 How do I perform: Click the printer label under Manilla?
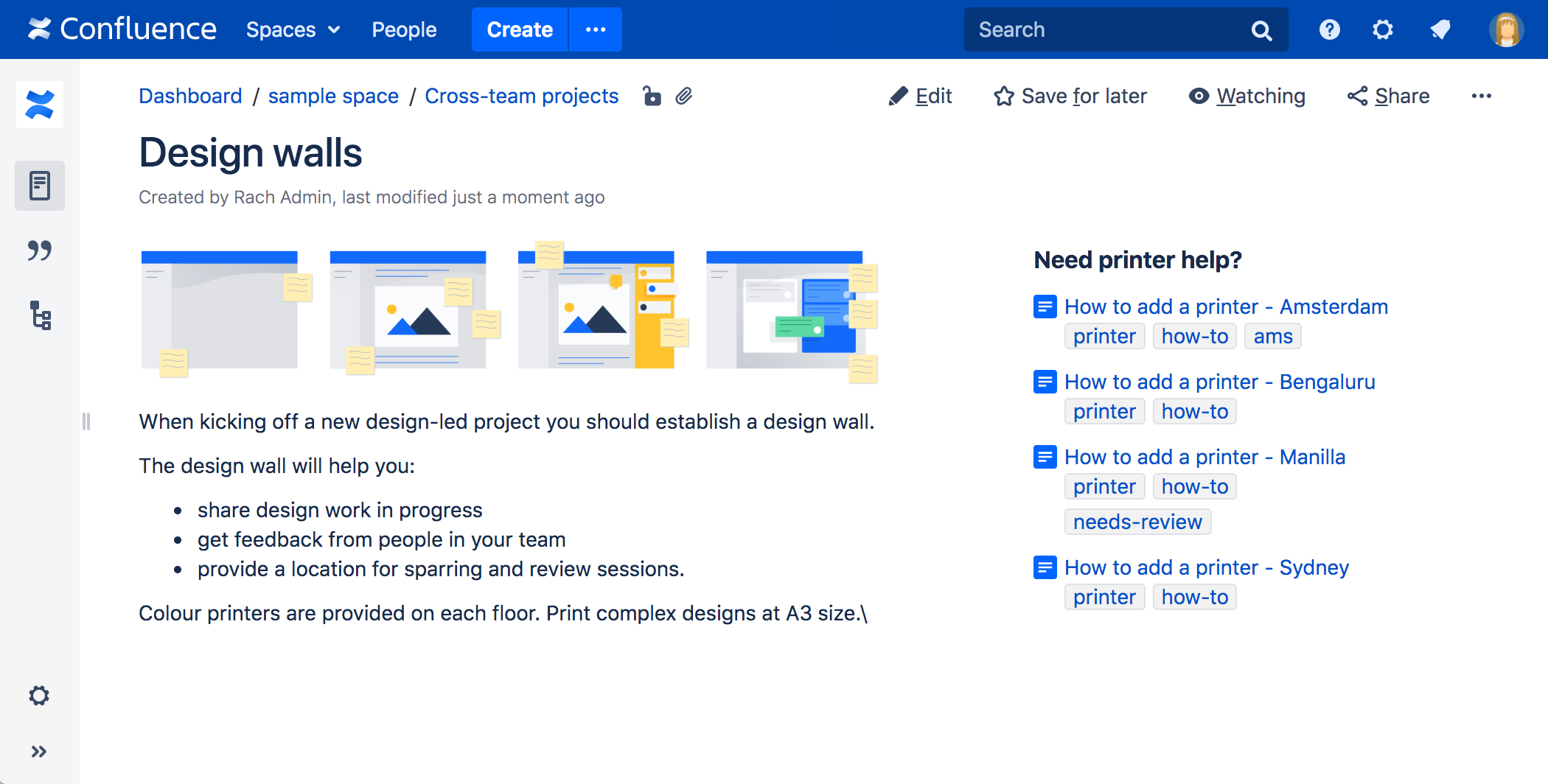click(x=1104, y=487)
